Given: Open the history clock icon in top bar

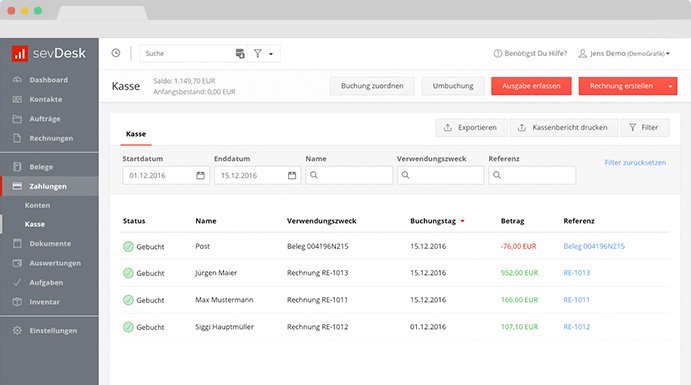Looking at the screenshot, I should pyautogui.click(x=116, y=53).
